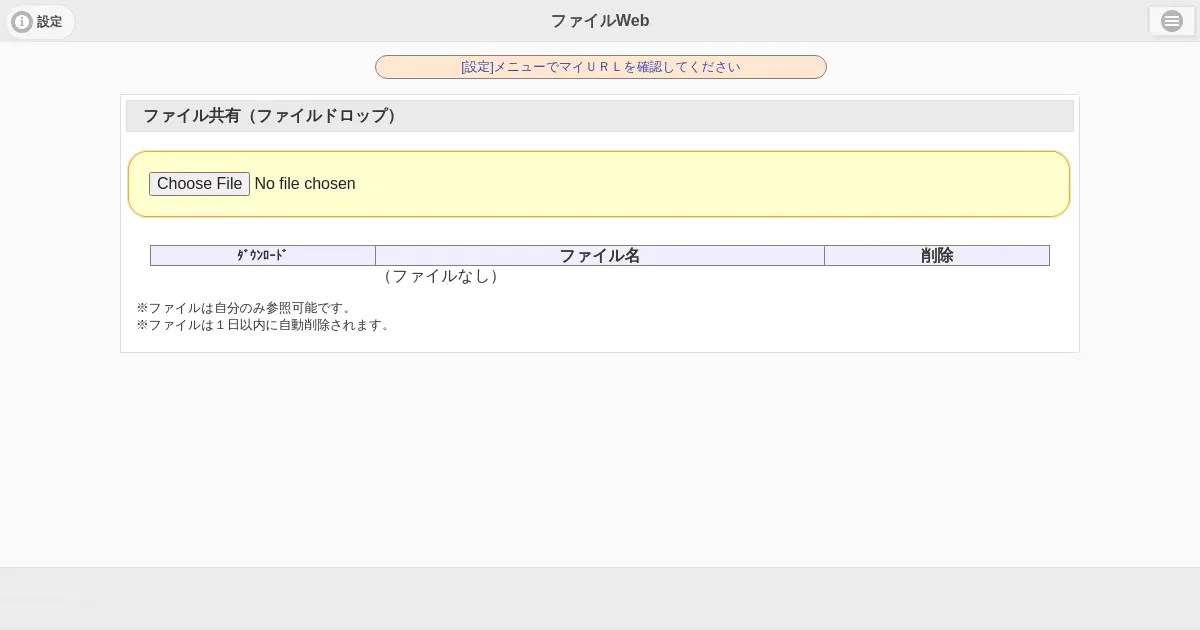Click the gray footer bar

pos(600,597)
